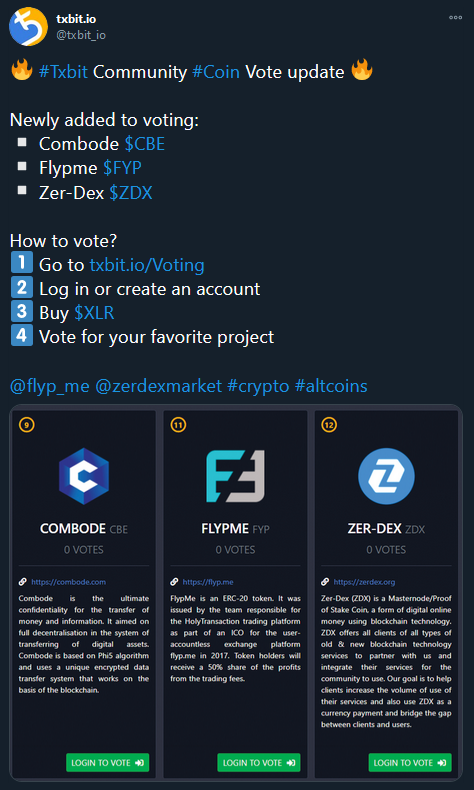Open the $XLR cashtag link
This screenshot has height=790, width=474.
[x=94, y=313]
